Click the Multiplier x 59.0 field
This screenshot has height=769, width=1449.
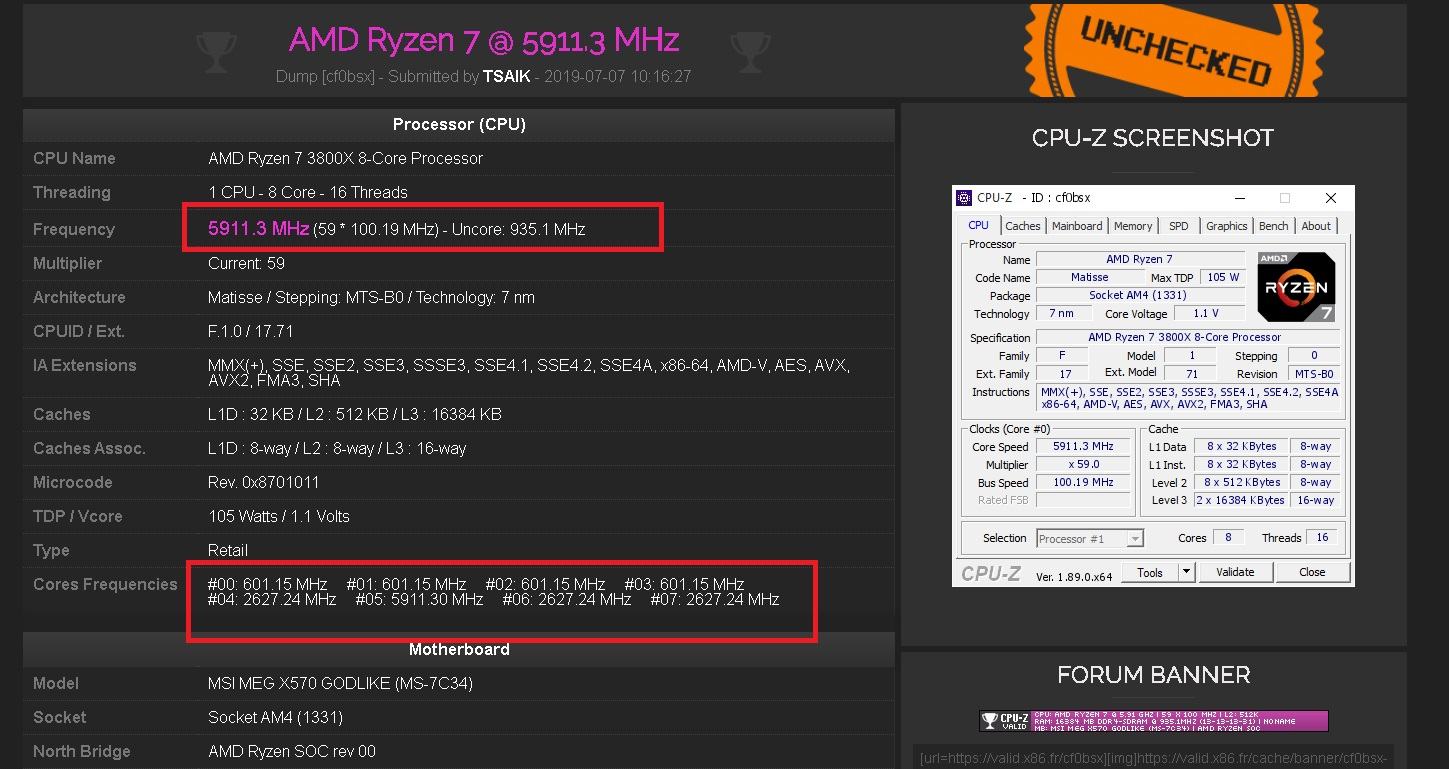coord(1083,465)
